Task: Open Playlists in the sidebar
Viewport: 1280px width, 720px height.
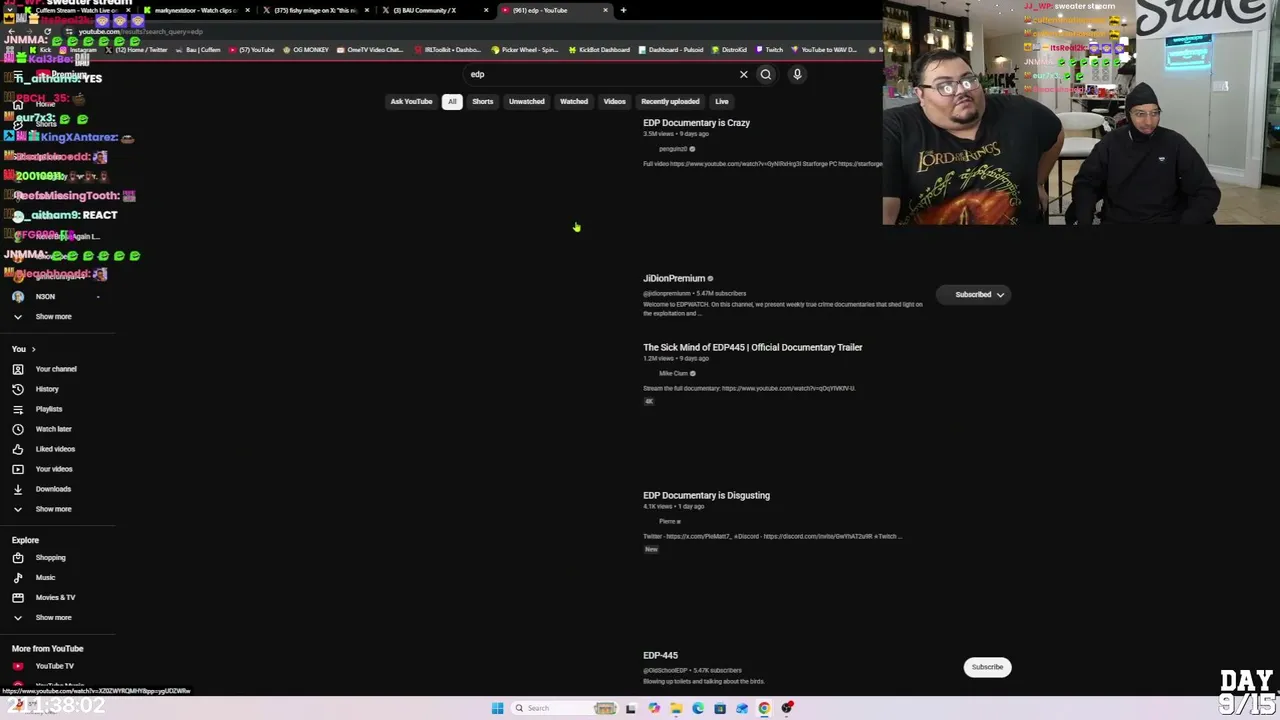Action: click(x=57, y=409)
